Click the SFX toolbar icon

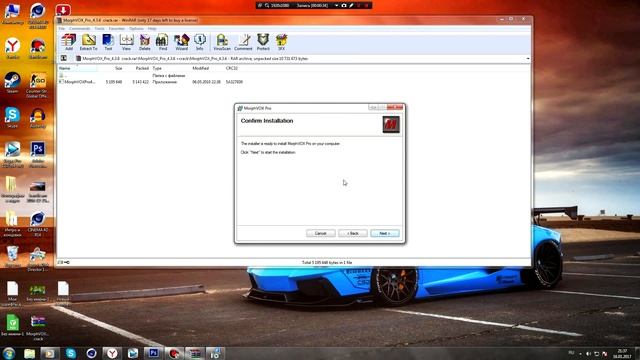[x=281, y=42]
